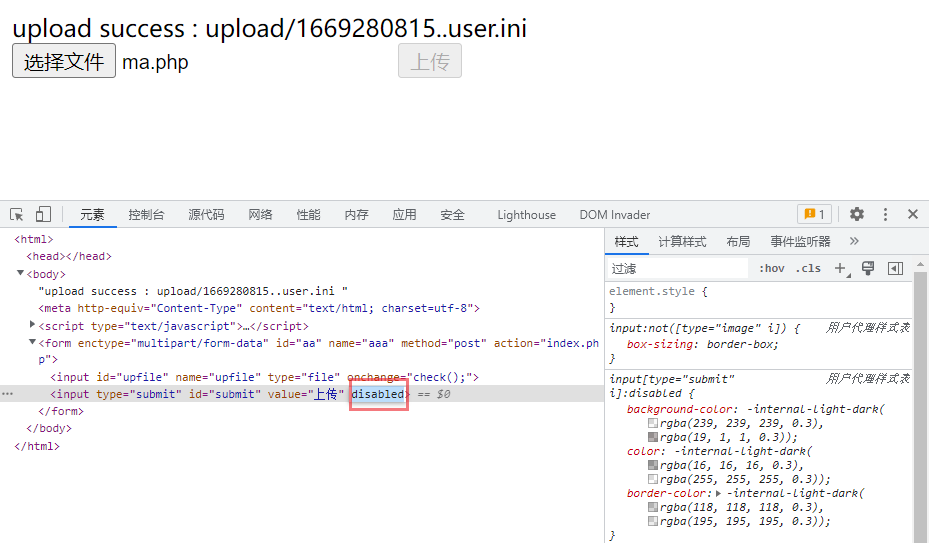
Task: Open the Lighthouse tab
Action: pyautogui.click(x=527, y=215)
